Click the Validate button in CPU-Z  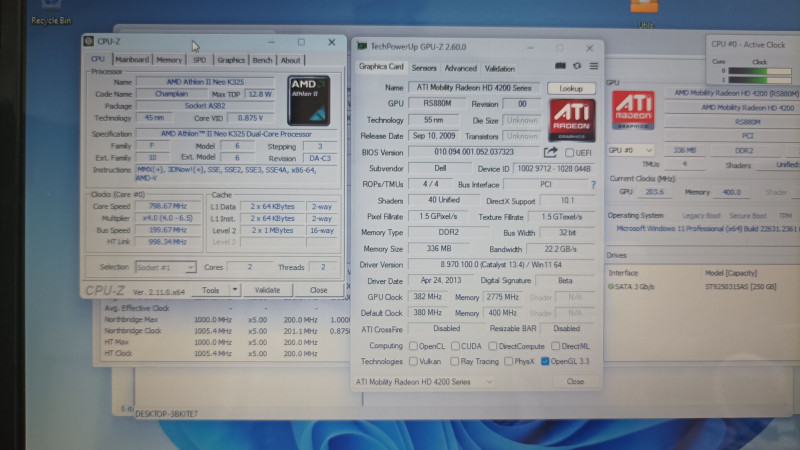(267, 290)
